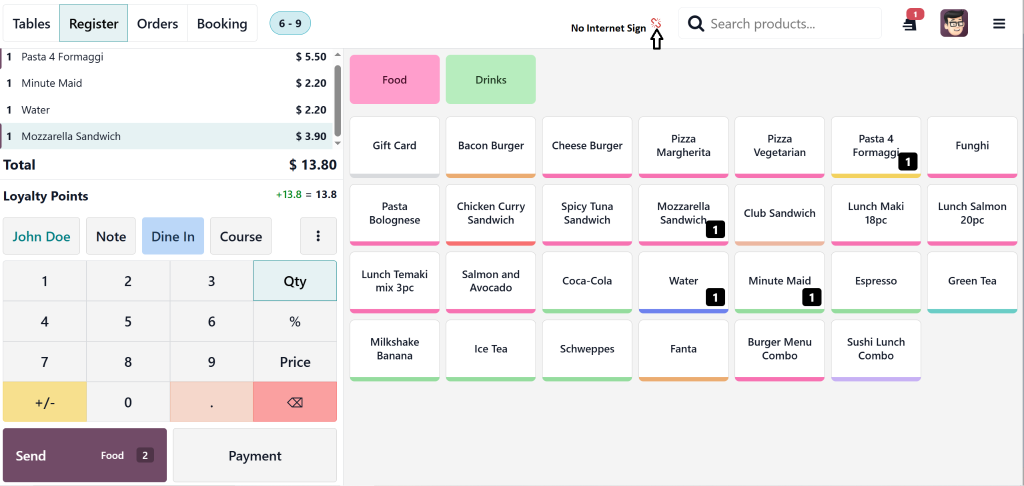Select the Water order line
The image size is (1024, 486).
167,110
